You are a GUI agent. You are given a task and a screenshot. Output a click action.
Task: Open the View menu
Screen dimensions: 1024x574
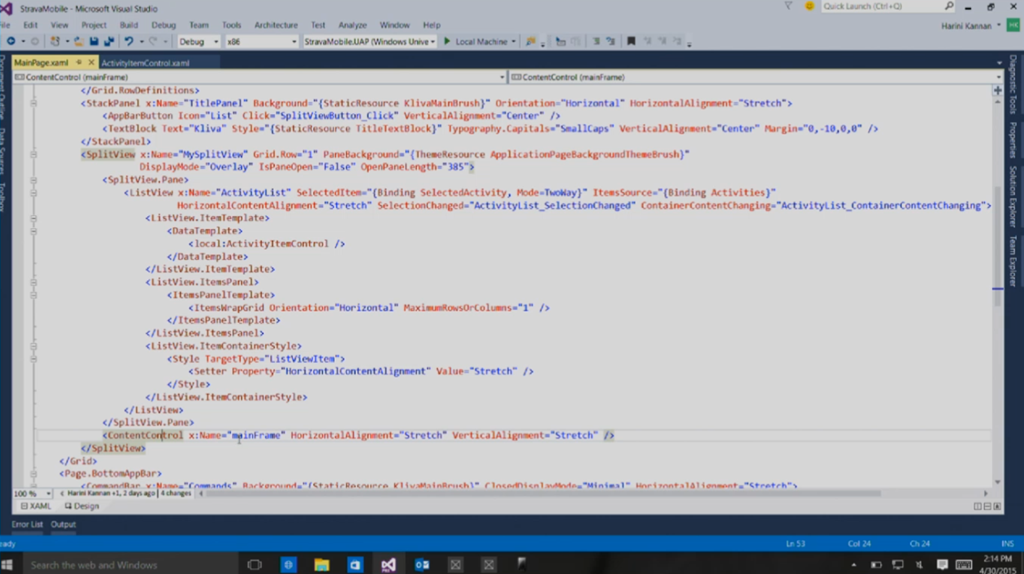coord(59,25)
